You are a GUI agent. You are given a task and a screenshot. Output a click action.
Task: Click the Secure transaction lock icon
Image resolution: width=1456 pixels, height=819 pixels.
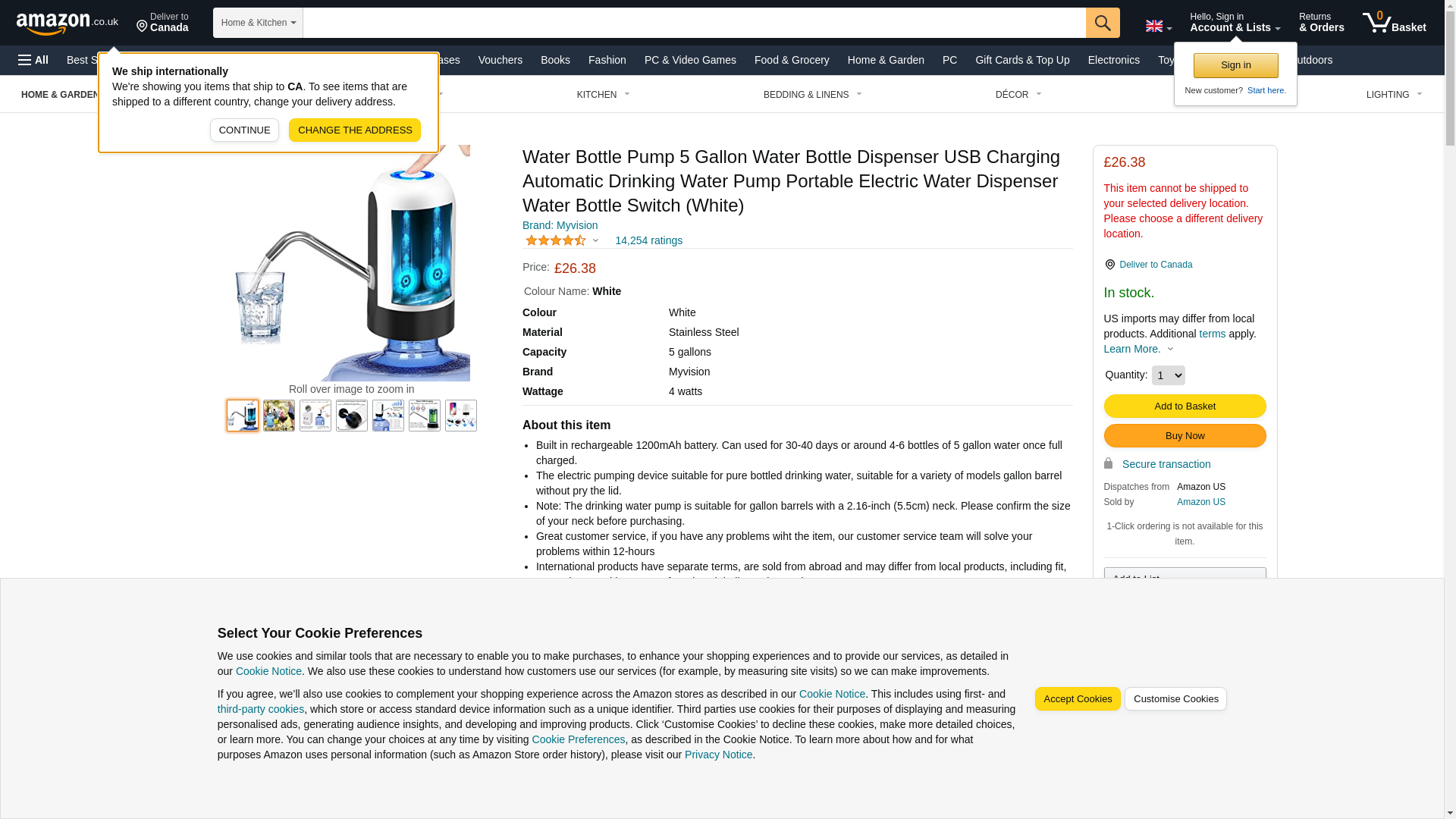[1108, 463]
